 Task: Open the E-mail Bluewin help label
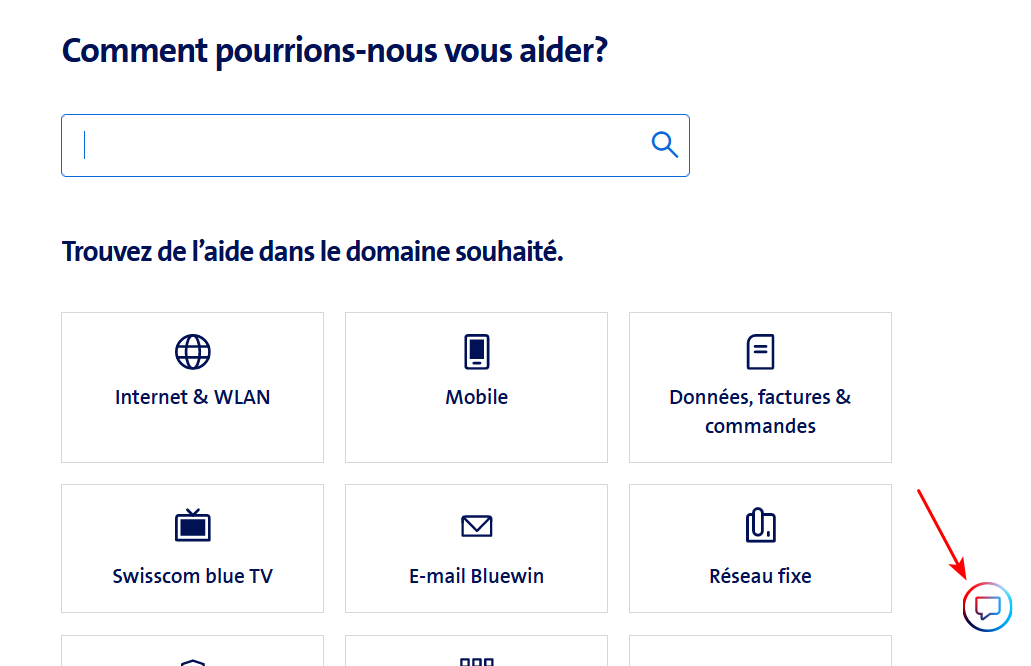coord(476,576)
